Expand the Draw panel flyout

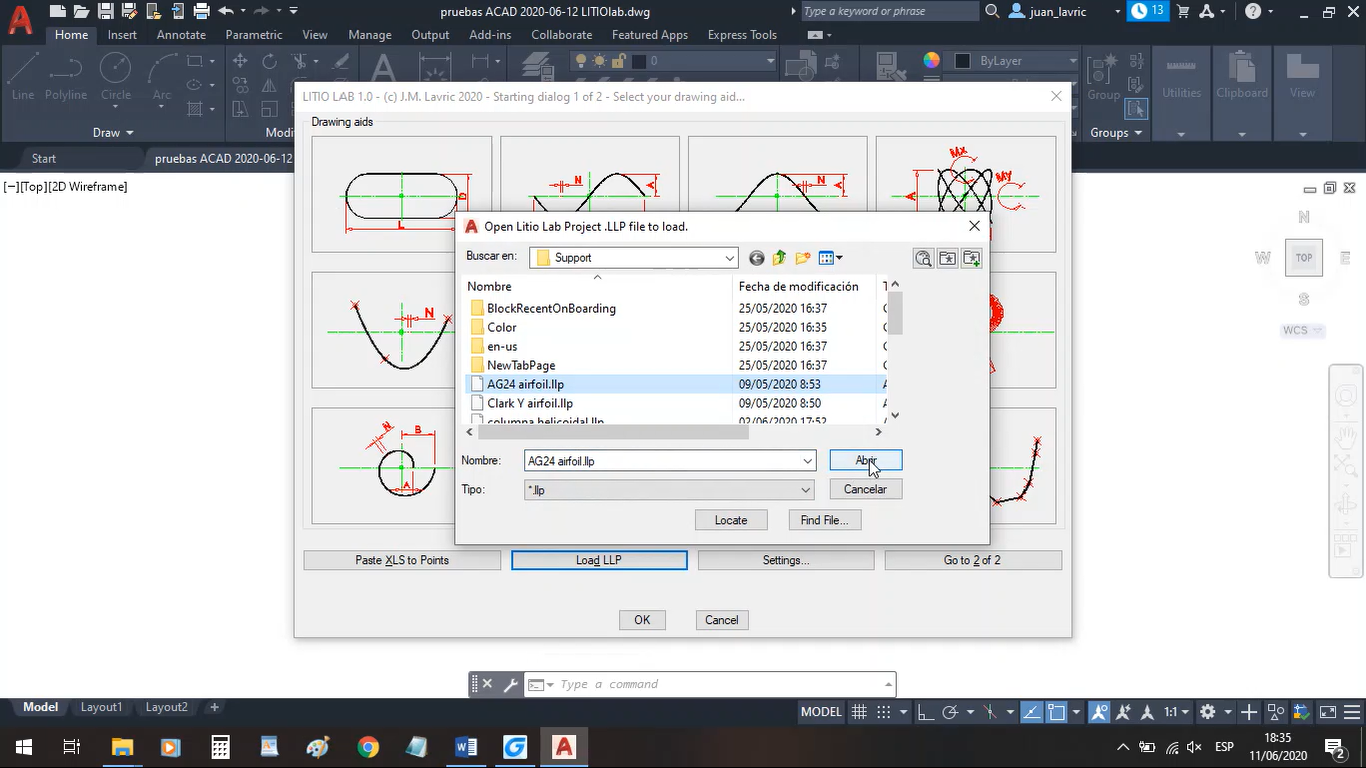pos(113,133)
